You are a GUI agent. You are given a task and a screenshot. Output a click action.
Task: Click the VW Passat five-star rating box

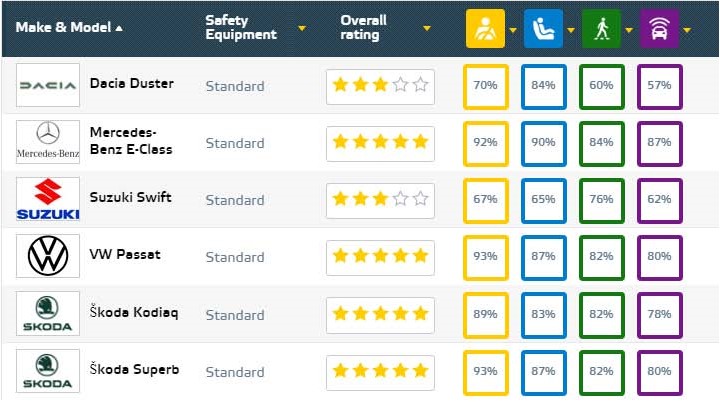click(380, 257)
